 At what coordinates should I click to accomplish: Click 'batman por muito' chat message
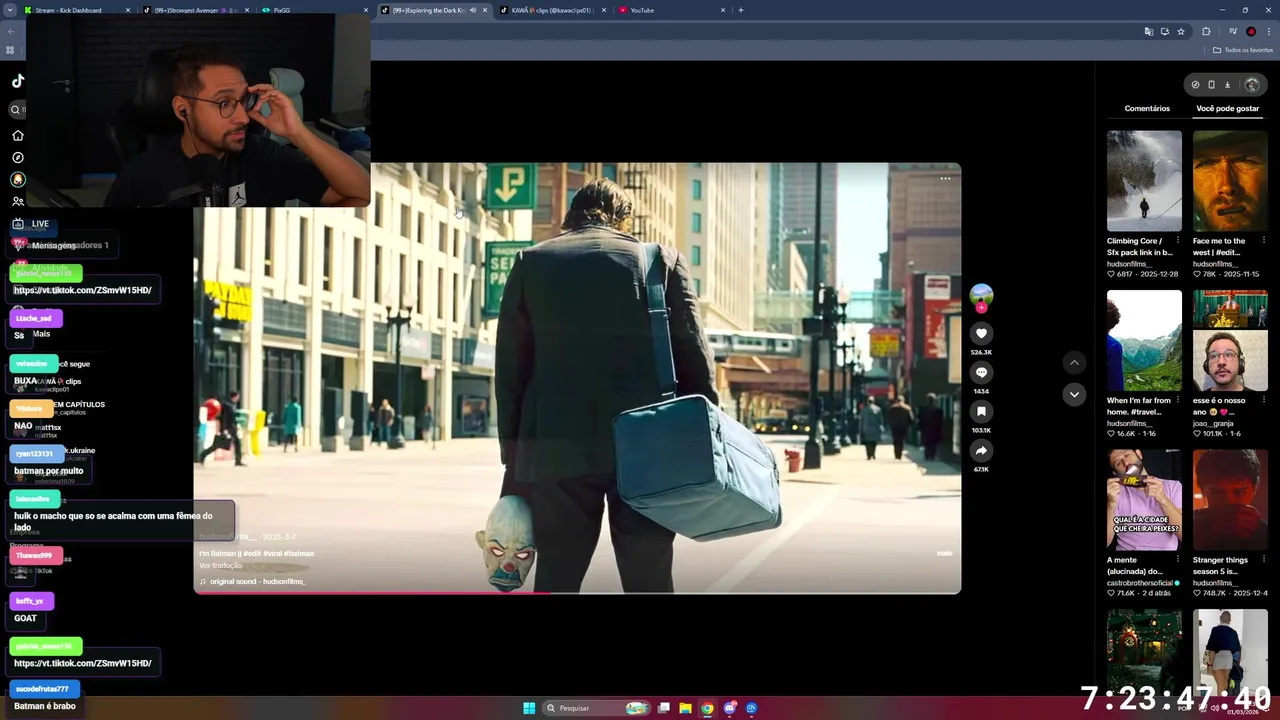click(49, 471)
